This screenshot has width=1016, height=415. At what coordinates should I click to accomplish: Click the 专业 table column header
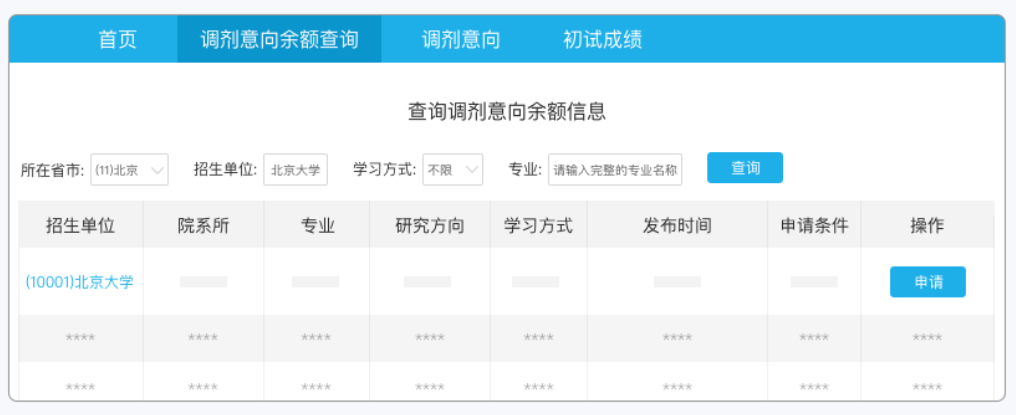click(316, 225)
